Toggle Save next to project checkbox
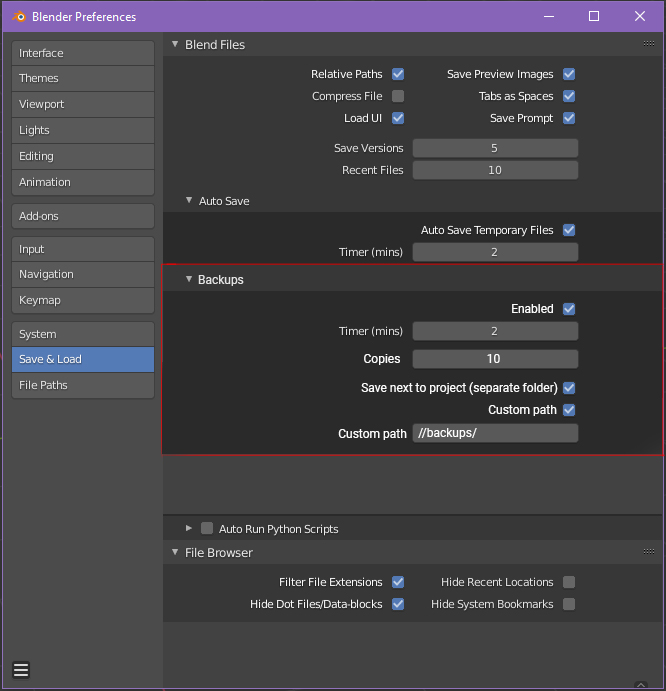Viewport: 666px width, 691px height. pyautogui.click(x=569, y=388)
